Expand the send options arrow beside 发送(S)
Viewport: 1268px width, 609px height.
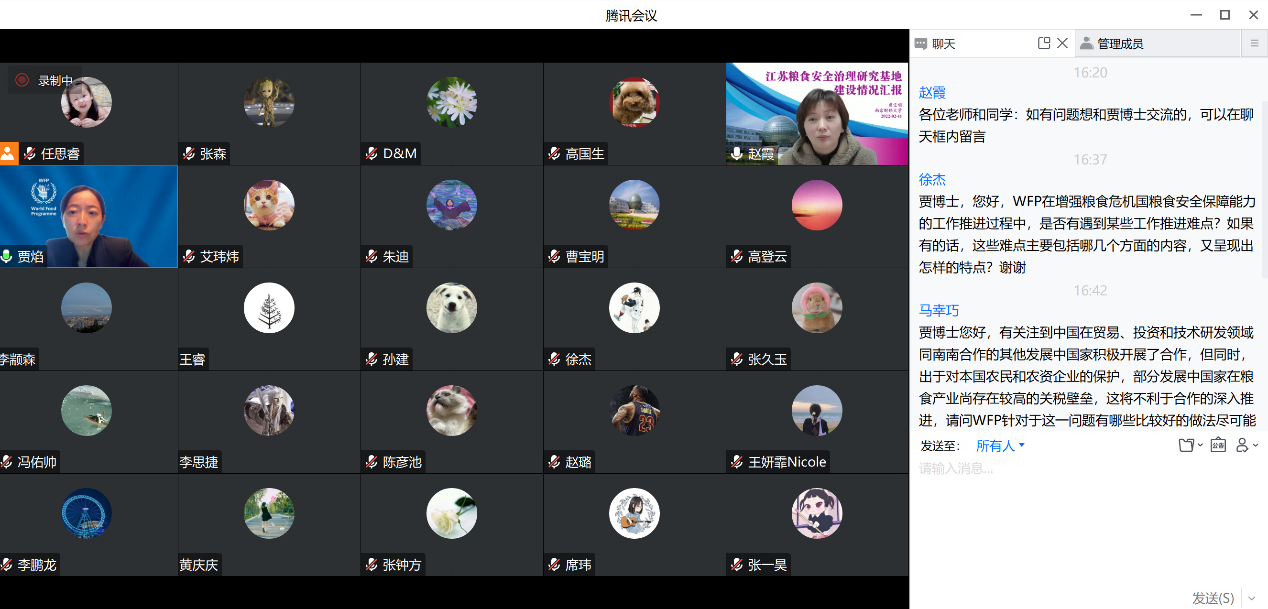(x=1252, y=598)
